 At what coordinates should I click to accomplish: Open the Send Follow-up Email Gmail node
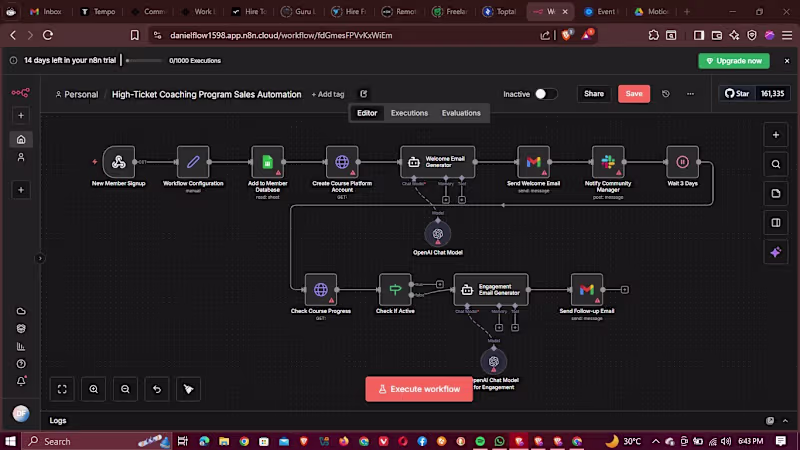(x=587, y=290)
